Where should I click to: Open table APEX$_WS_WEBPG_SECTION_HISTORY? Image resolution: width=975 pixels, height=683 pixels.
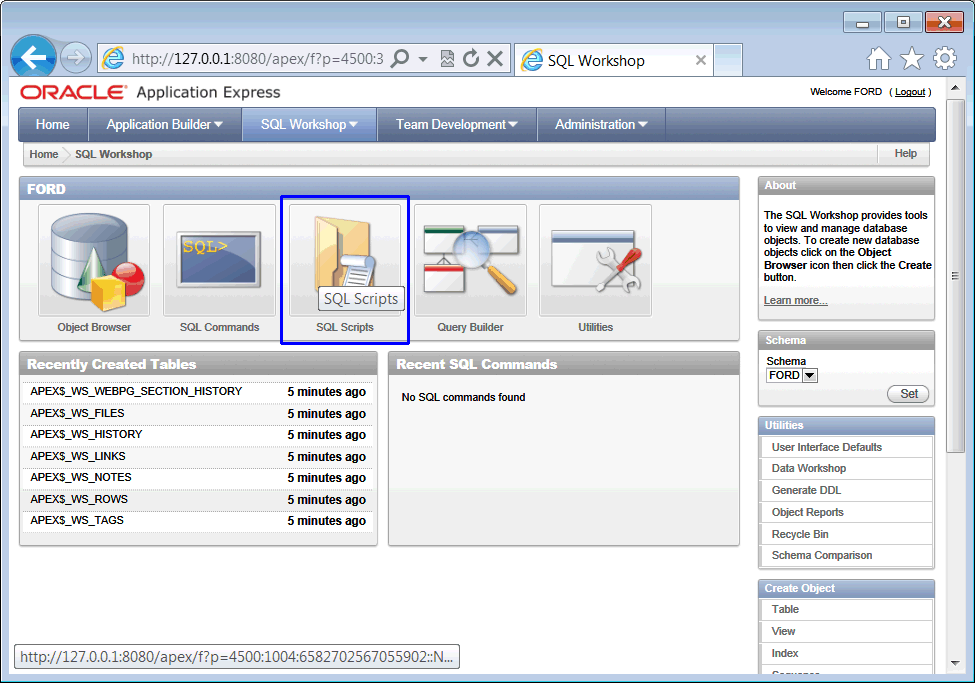click(136, 391)
